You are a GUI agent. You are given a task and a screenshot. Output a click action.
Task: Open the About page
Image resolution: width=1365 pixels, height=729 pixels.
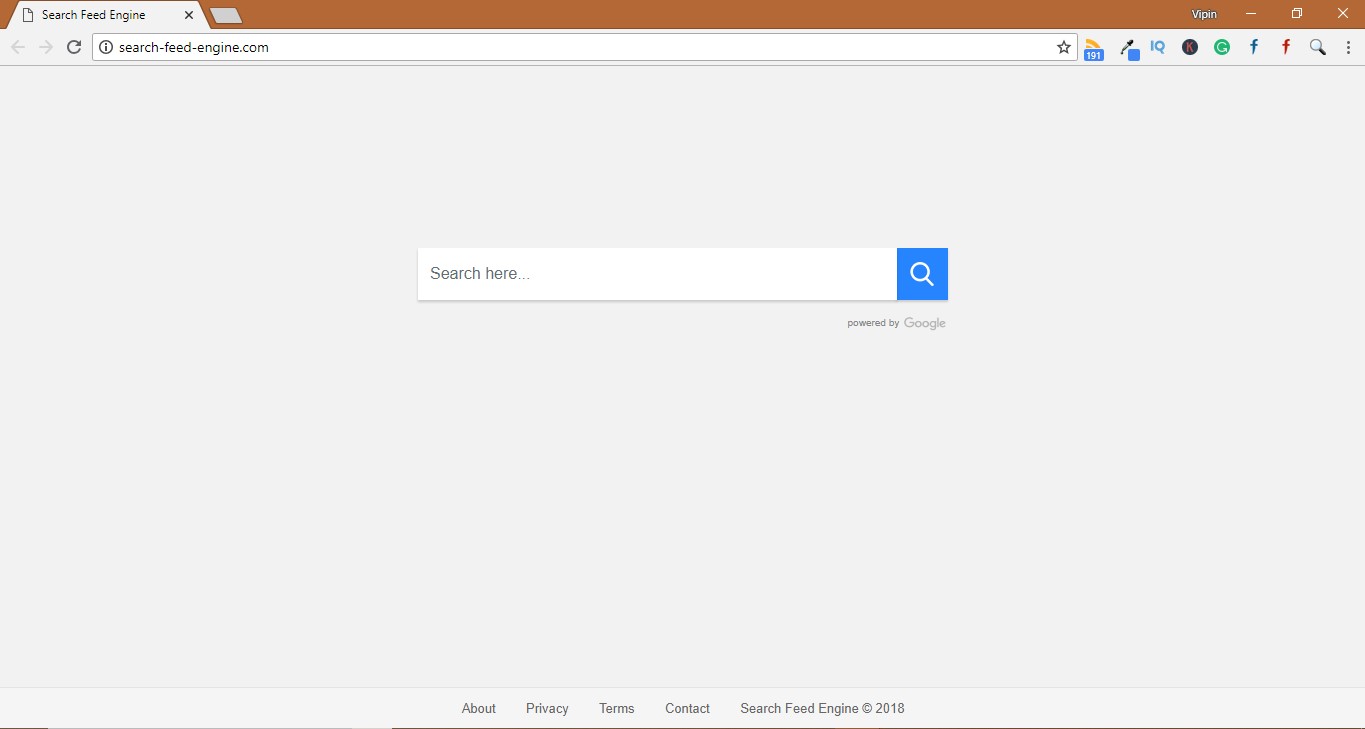coord(478,708)
